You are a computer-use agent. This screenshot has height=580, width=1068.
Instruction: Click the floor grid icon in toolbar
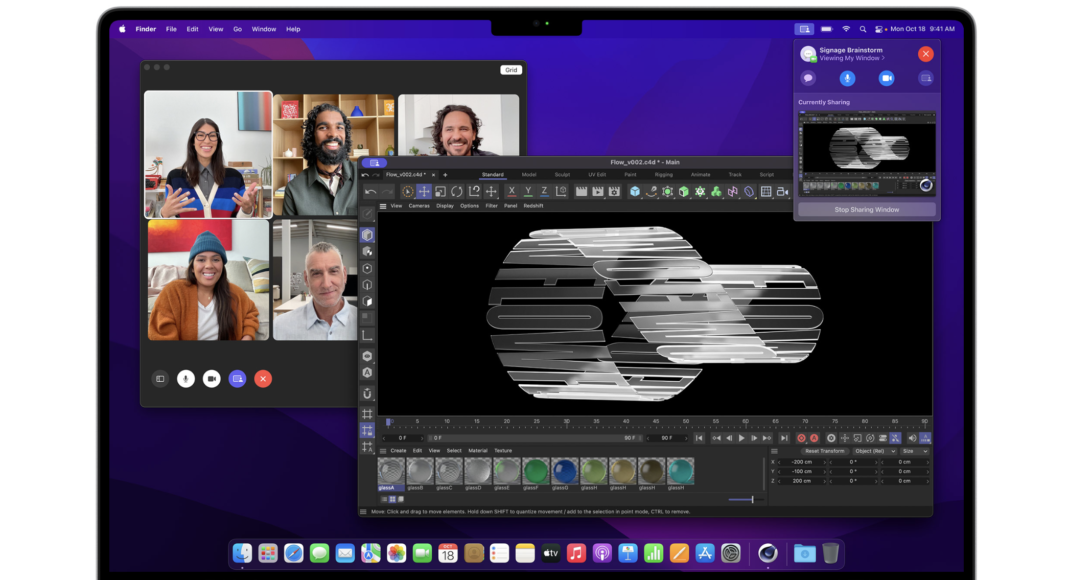click(x=766, y=192)
